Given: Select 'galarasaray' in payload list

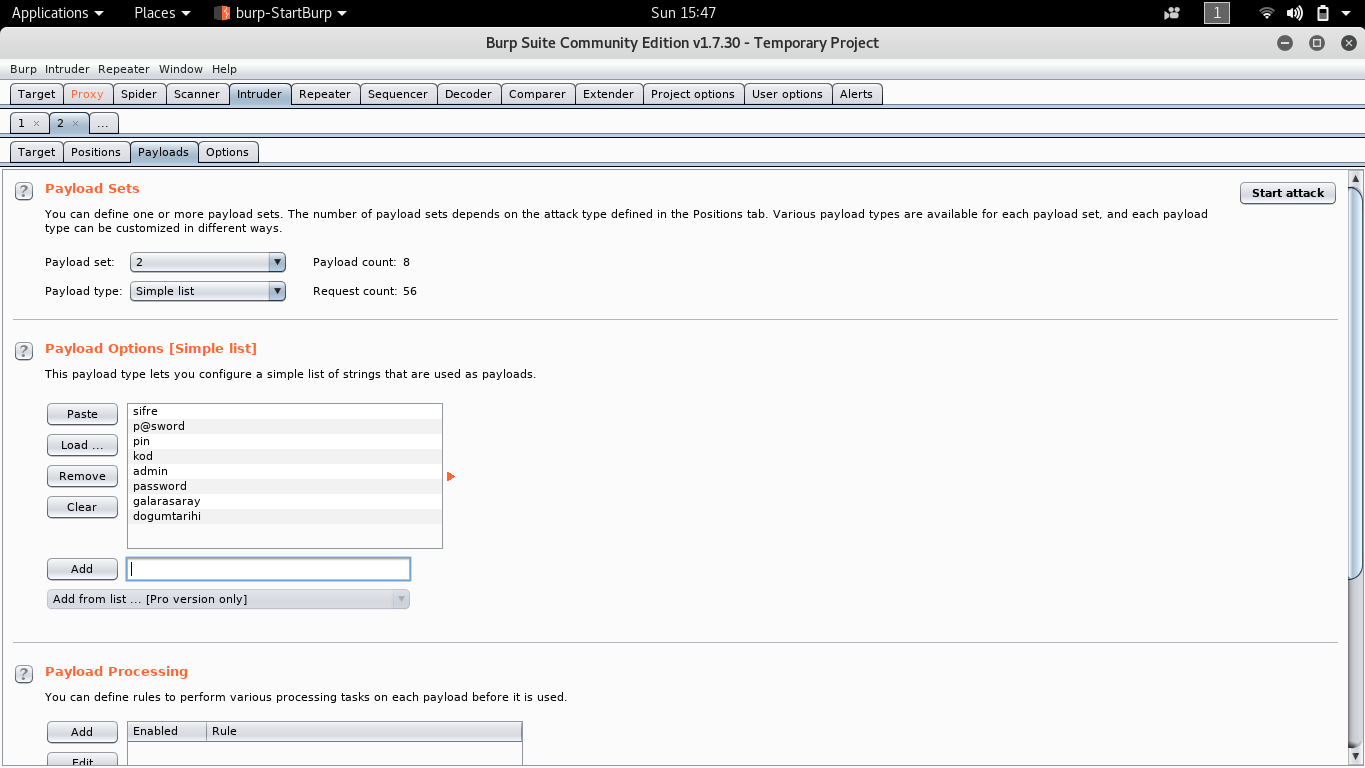Looking at the screenshot, I should coord(285,501).
